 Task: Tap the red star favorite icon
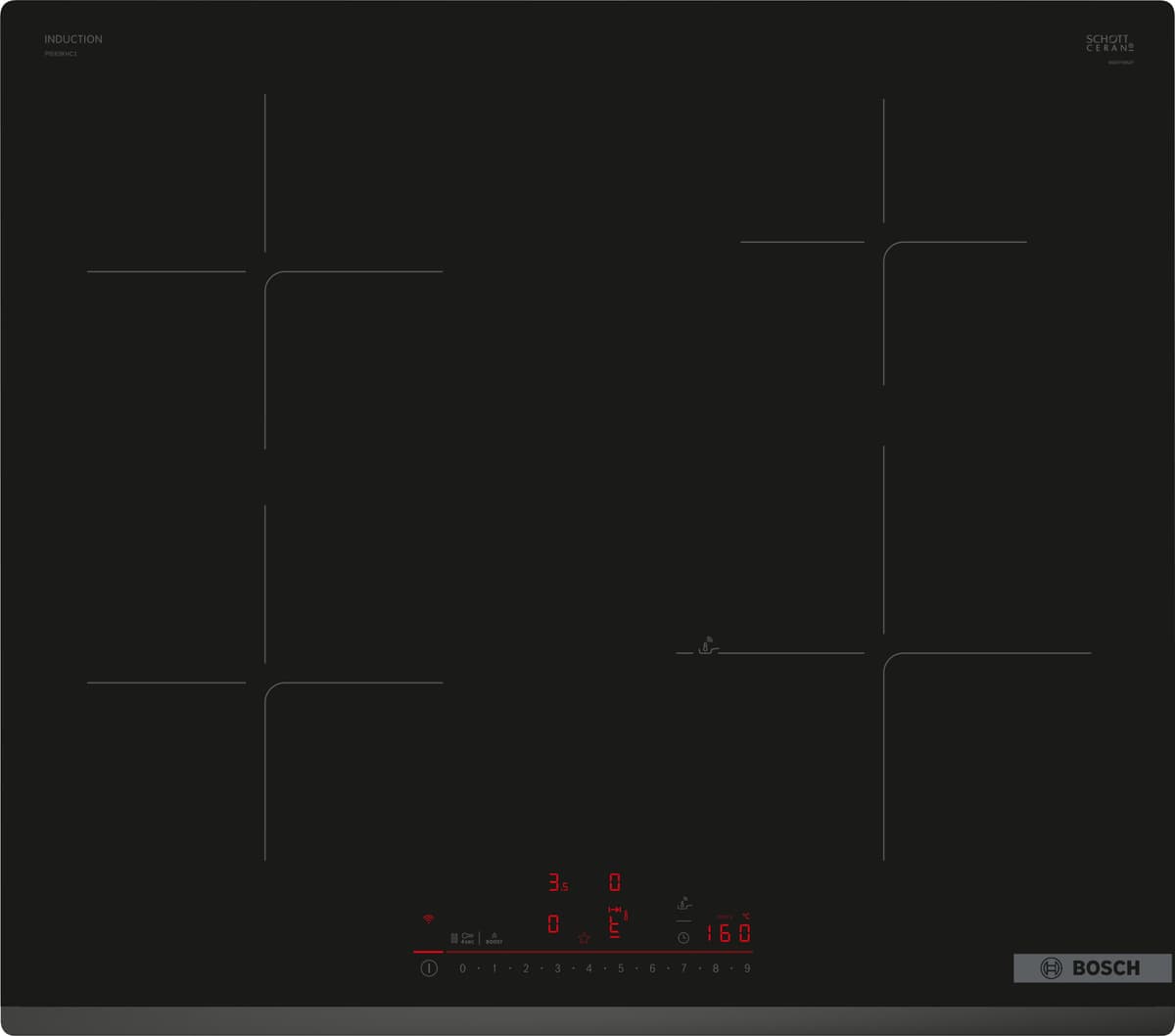(584, 938)
